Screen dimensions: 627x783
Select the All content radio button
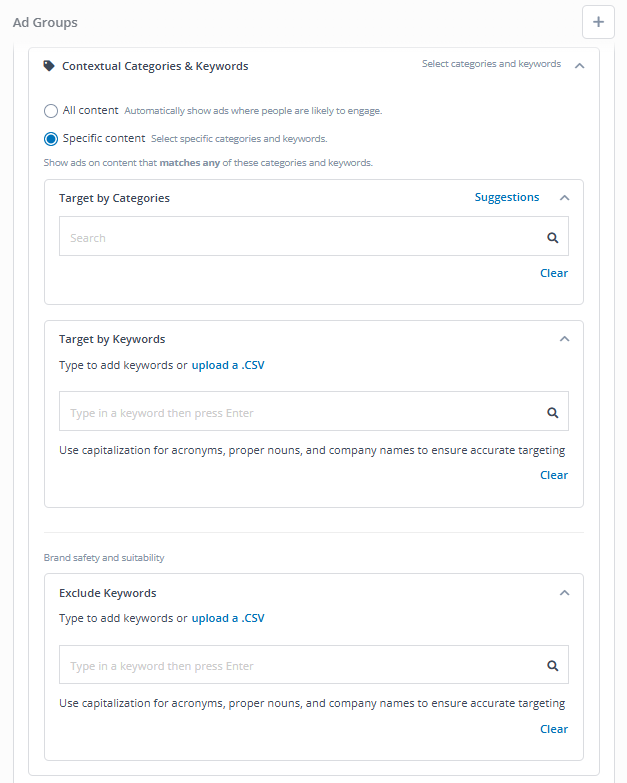51,111
